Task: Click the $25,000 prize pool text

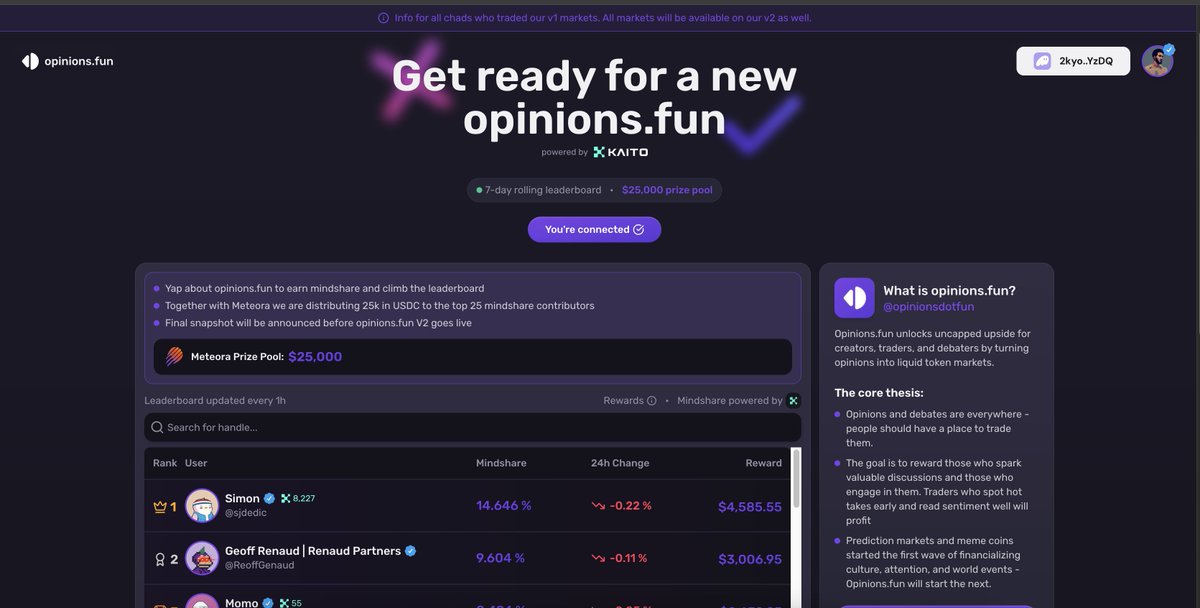Action: click(667, 190)
